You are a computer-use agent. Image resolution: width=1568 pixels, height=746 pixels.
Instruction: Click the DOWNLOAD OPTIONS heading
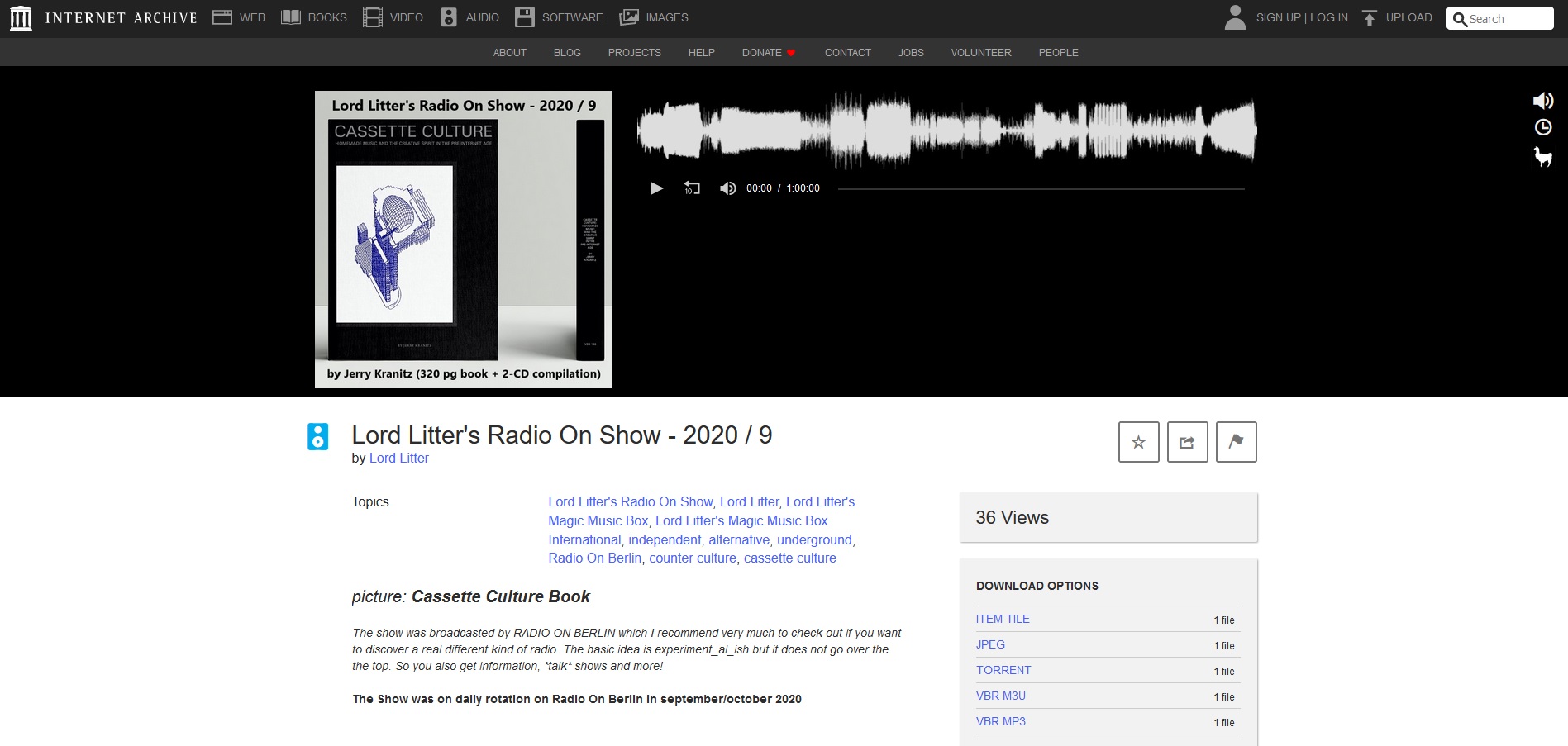(x=1037, y=587)
